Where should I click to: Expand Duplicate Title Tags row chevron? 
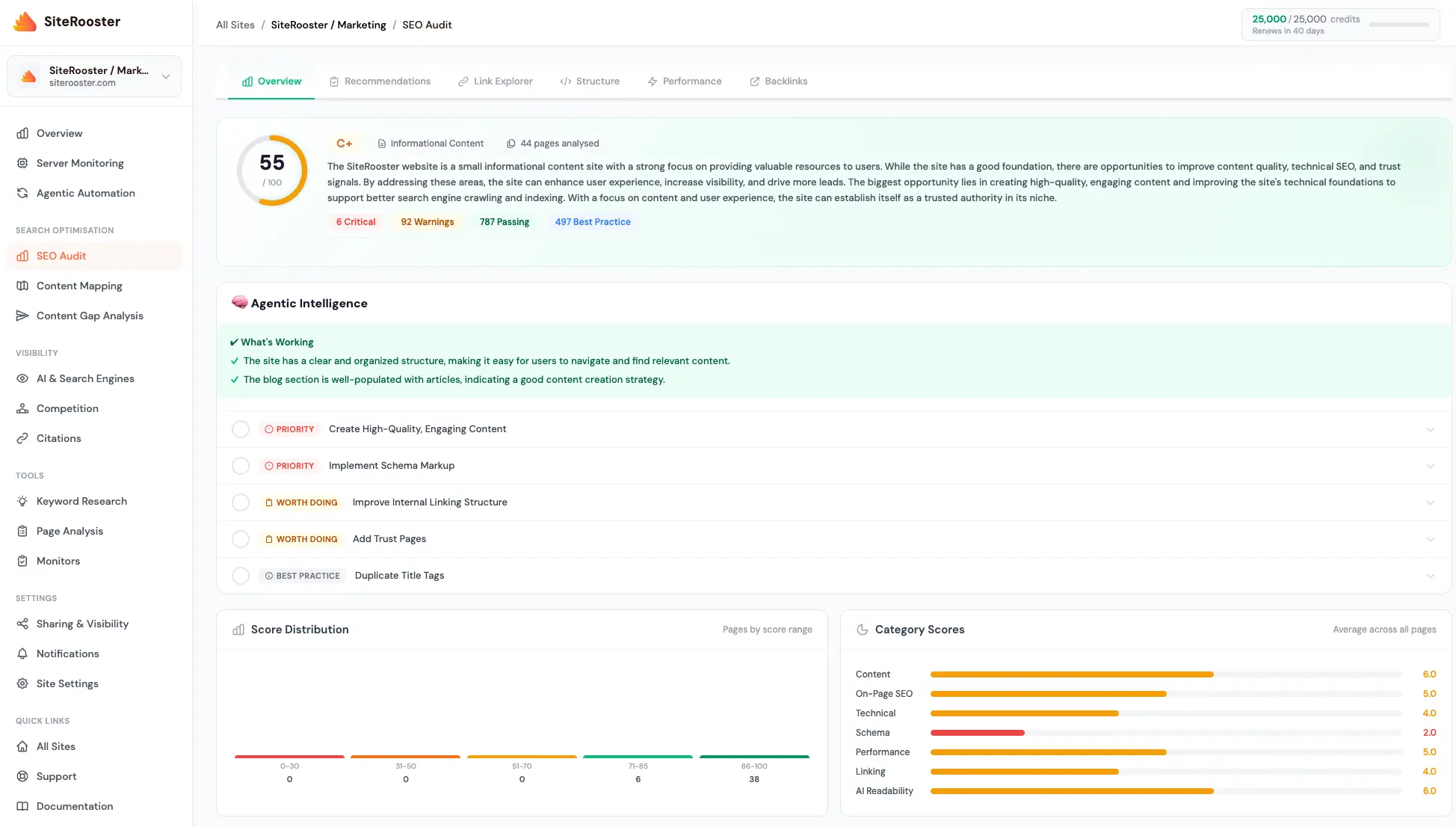coord(1430,576)
